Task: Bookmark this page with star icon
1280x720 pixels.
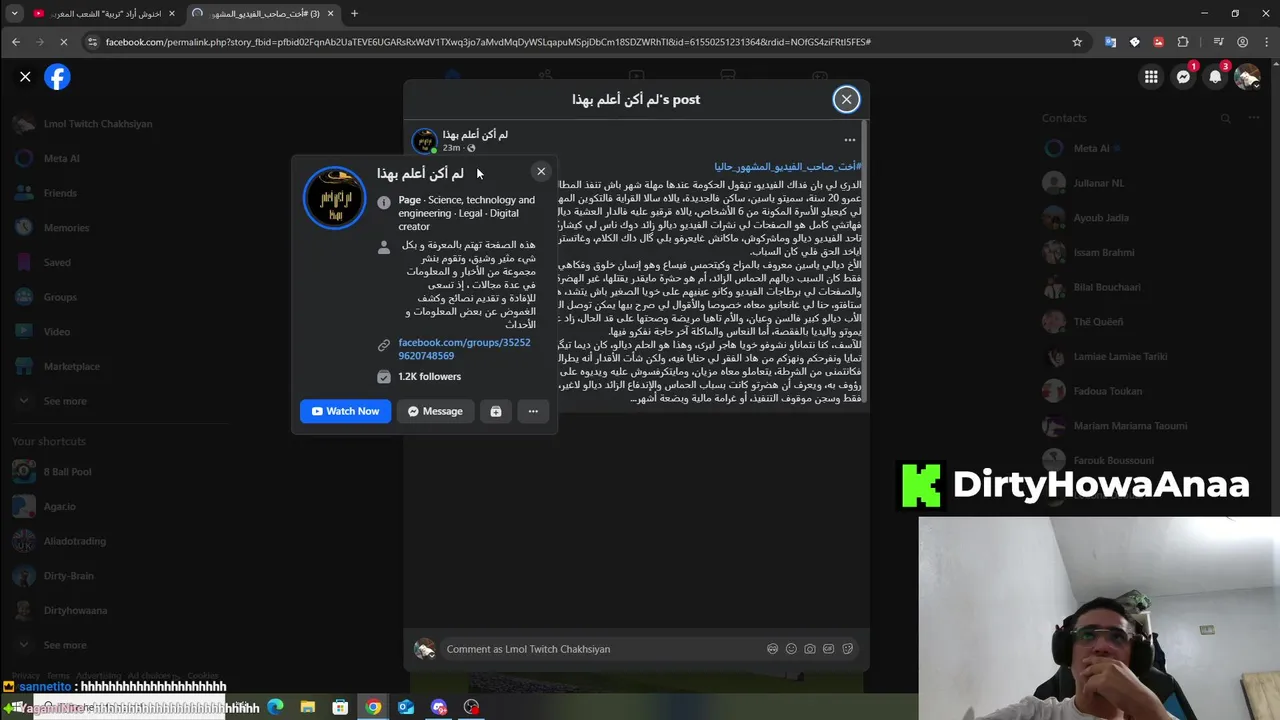Action: (x=1077, y=42)
